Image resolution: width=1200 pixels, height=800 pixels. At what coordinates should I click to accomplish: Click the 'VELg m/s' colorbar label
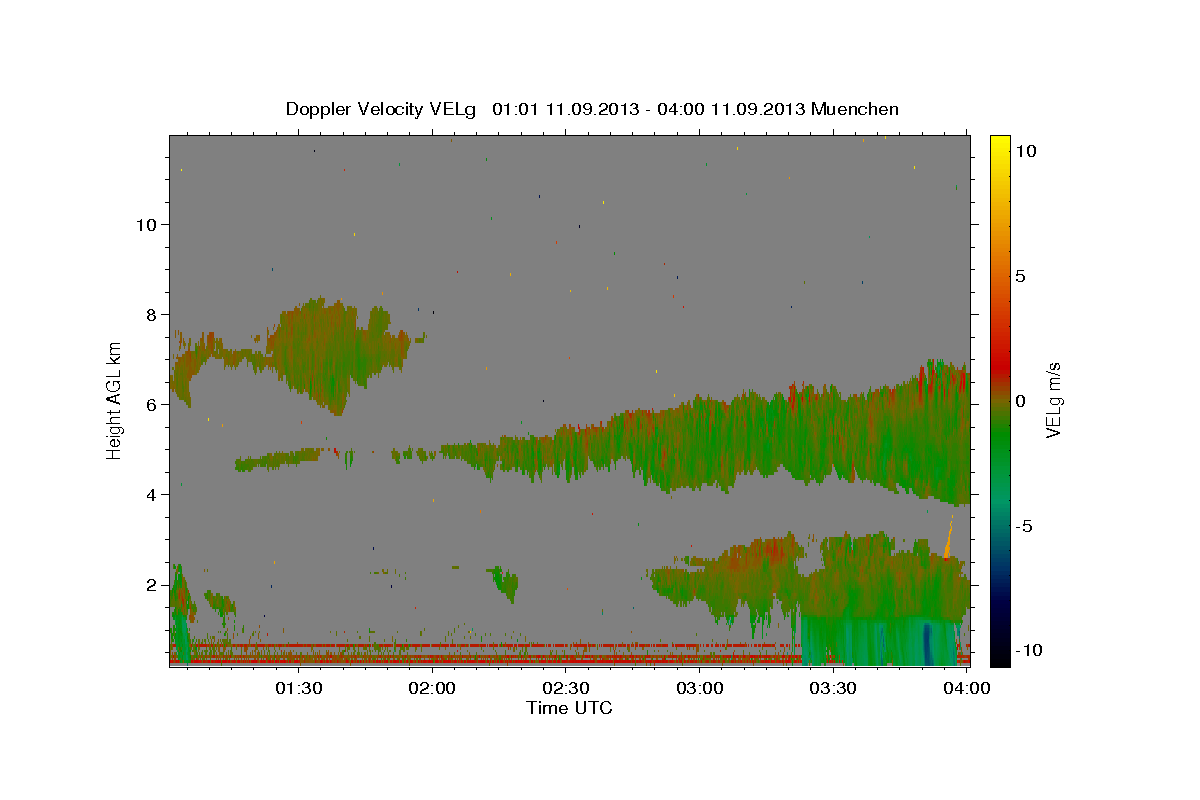click(x=1053, y=400)
